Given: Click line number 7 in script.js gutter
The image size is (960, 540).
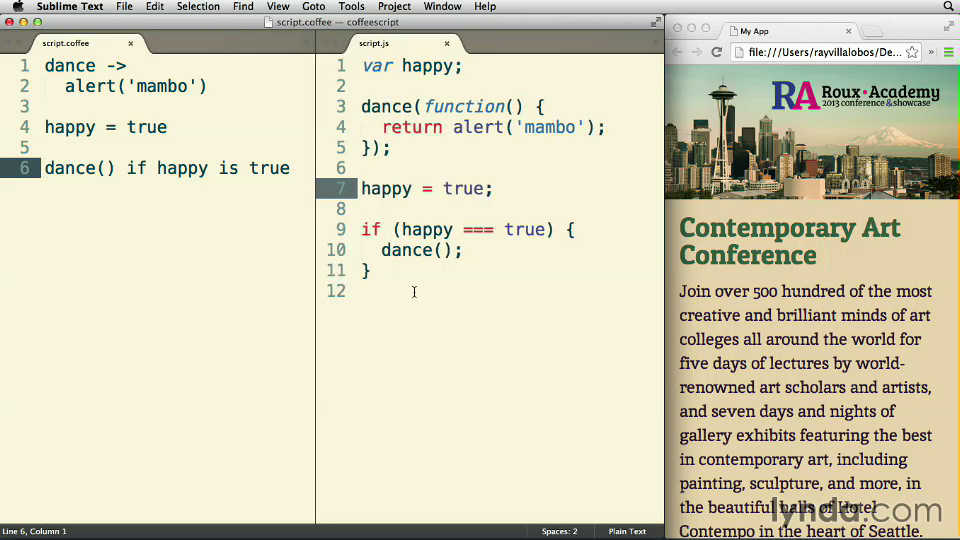Looking at the screenshot, I should click(340, 188).
